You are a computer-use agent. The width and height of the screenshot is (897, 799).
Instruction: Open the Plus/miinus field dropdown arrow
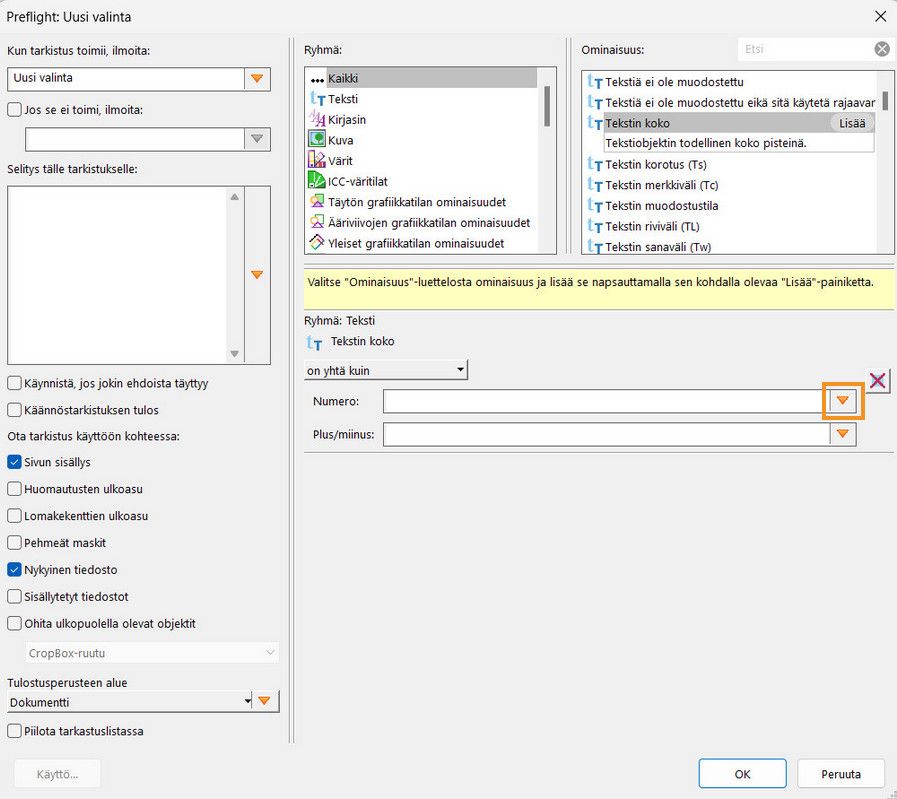tap(843, 434)
